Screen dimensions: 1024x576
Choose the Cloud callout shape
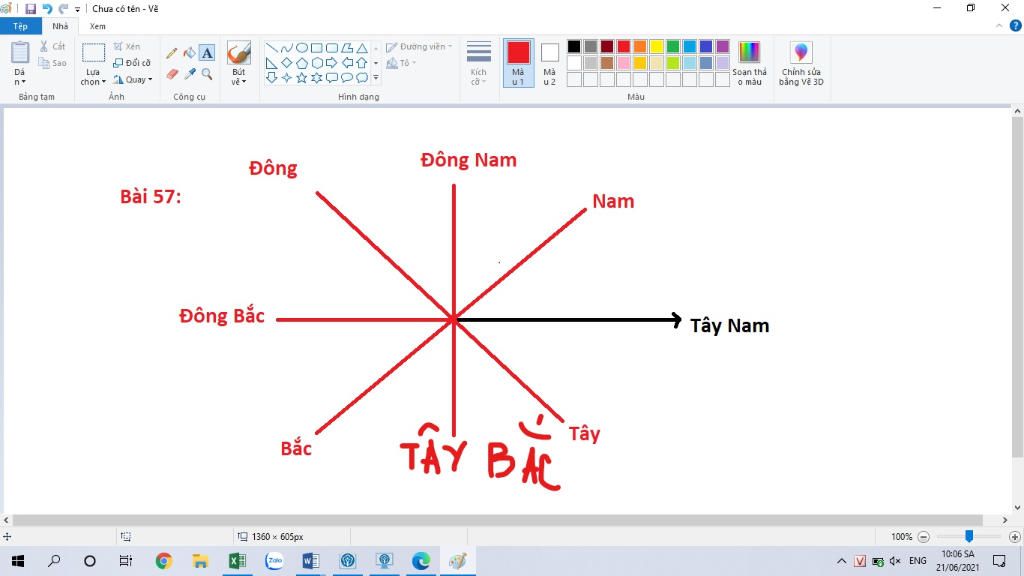[x=362, y=78]
